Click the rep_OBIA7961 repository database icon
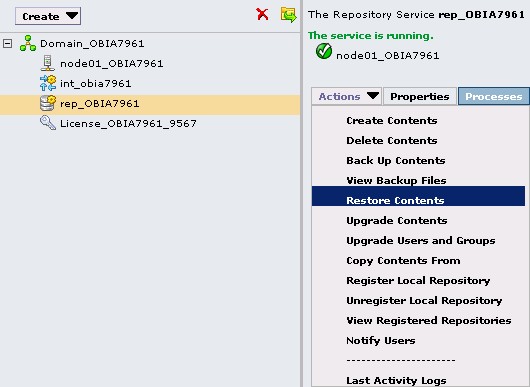The height and width of the screenshot is (387, 530). 48,103
